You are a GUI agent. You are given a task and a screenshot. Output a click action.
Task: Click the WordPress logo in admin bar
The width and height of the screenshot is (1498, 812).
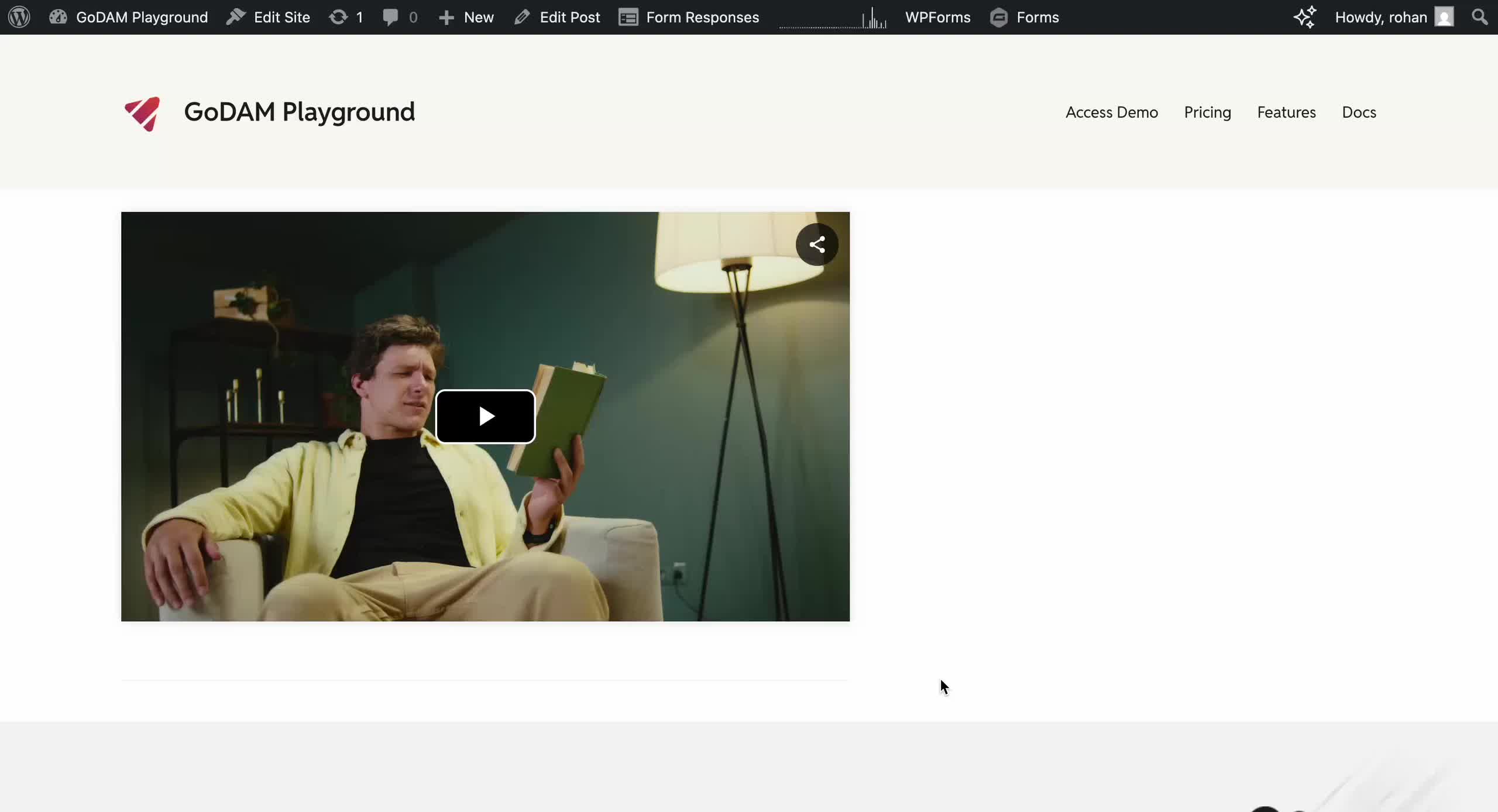click(18, 17)
